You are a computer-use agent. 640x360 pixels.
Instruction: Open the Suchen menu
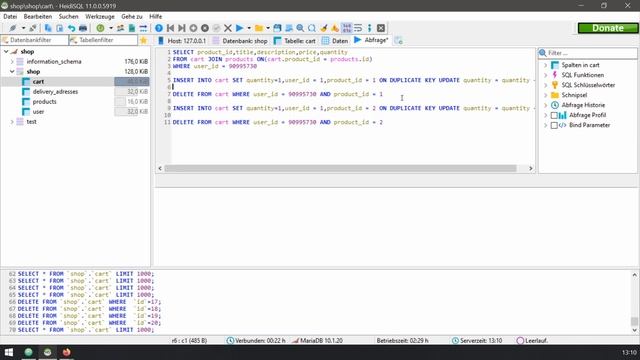[x=68, y=16]
